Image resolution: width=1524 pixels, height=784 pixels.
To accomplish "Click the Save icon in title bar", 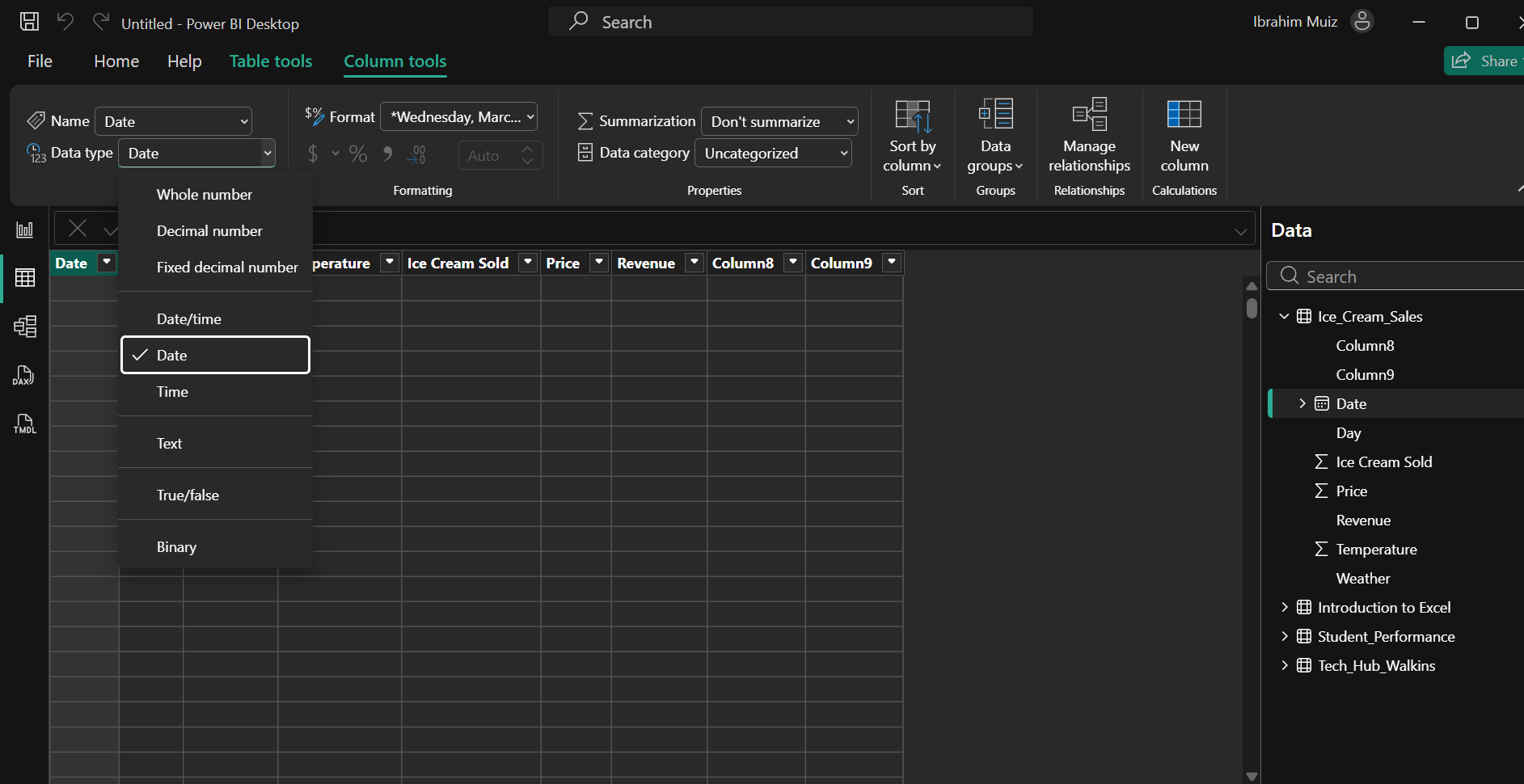I will pyautogui.click(x=29, y=22).
